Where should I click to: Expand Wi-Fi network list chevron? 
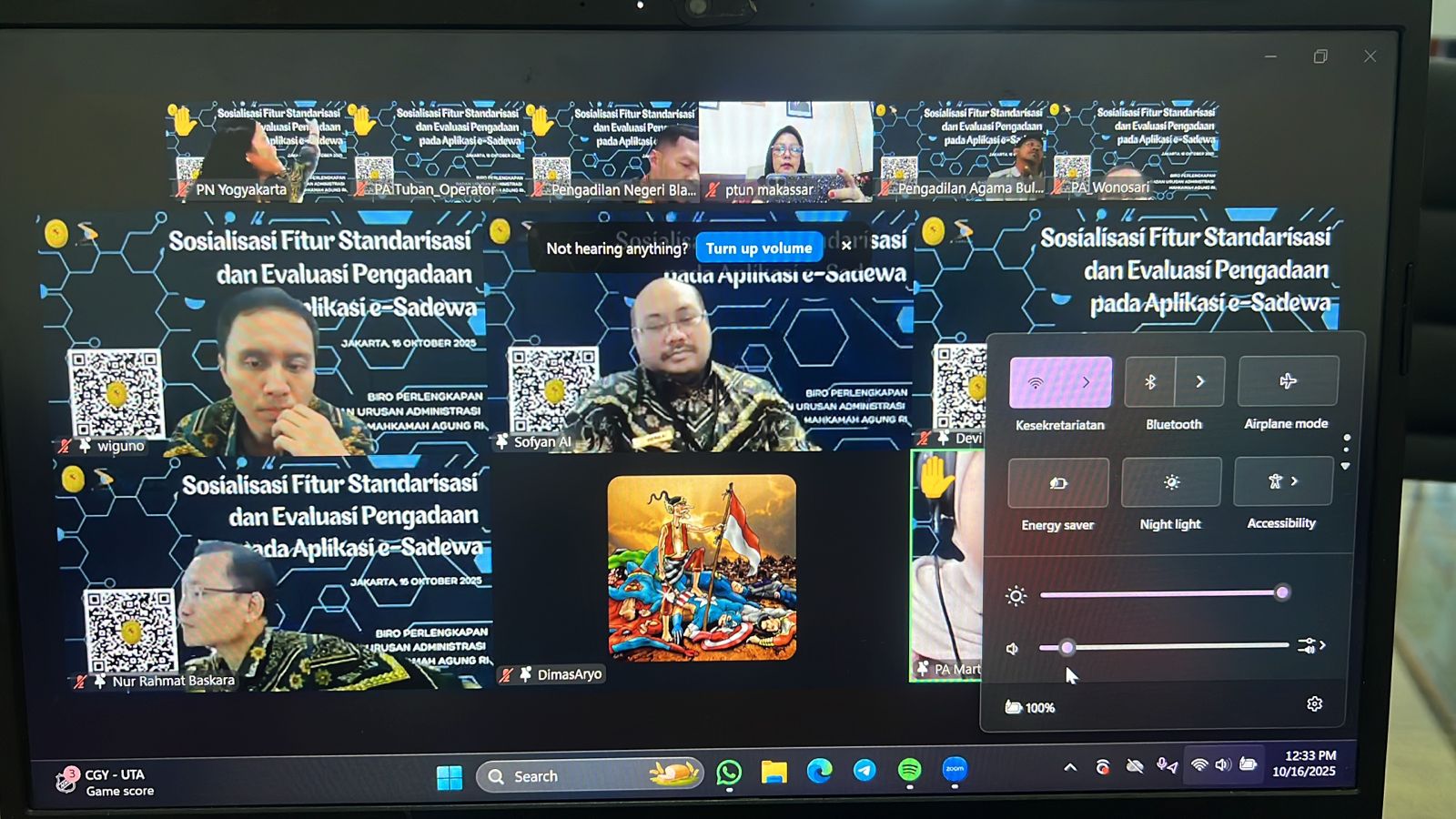1086,383
